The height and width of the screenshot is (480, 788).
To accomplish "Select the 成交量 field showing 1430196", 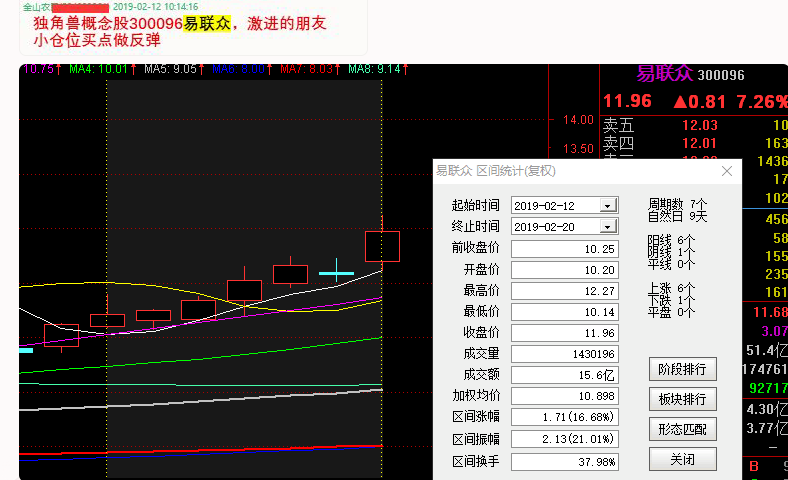I will click(x=565, y=354).
